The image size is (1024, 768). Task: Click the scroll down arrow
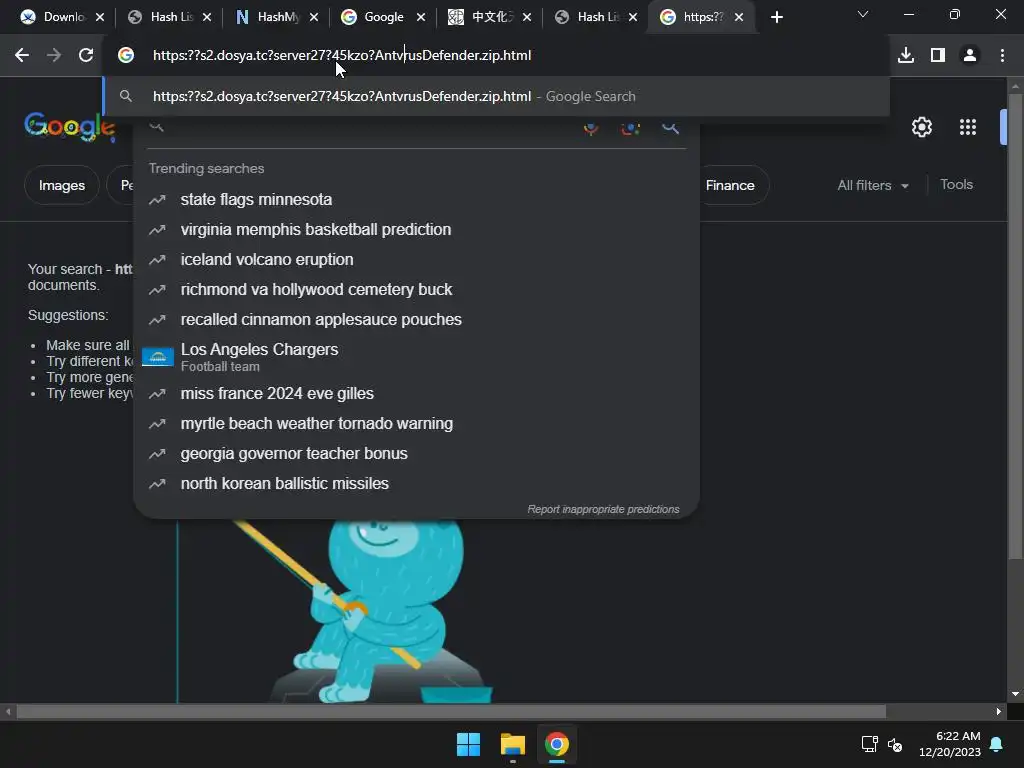pyautogui.click(x=1016, y=694)
